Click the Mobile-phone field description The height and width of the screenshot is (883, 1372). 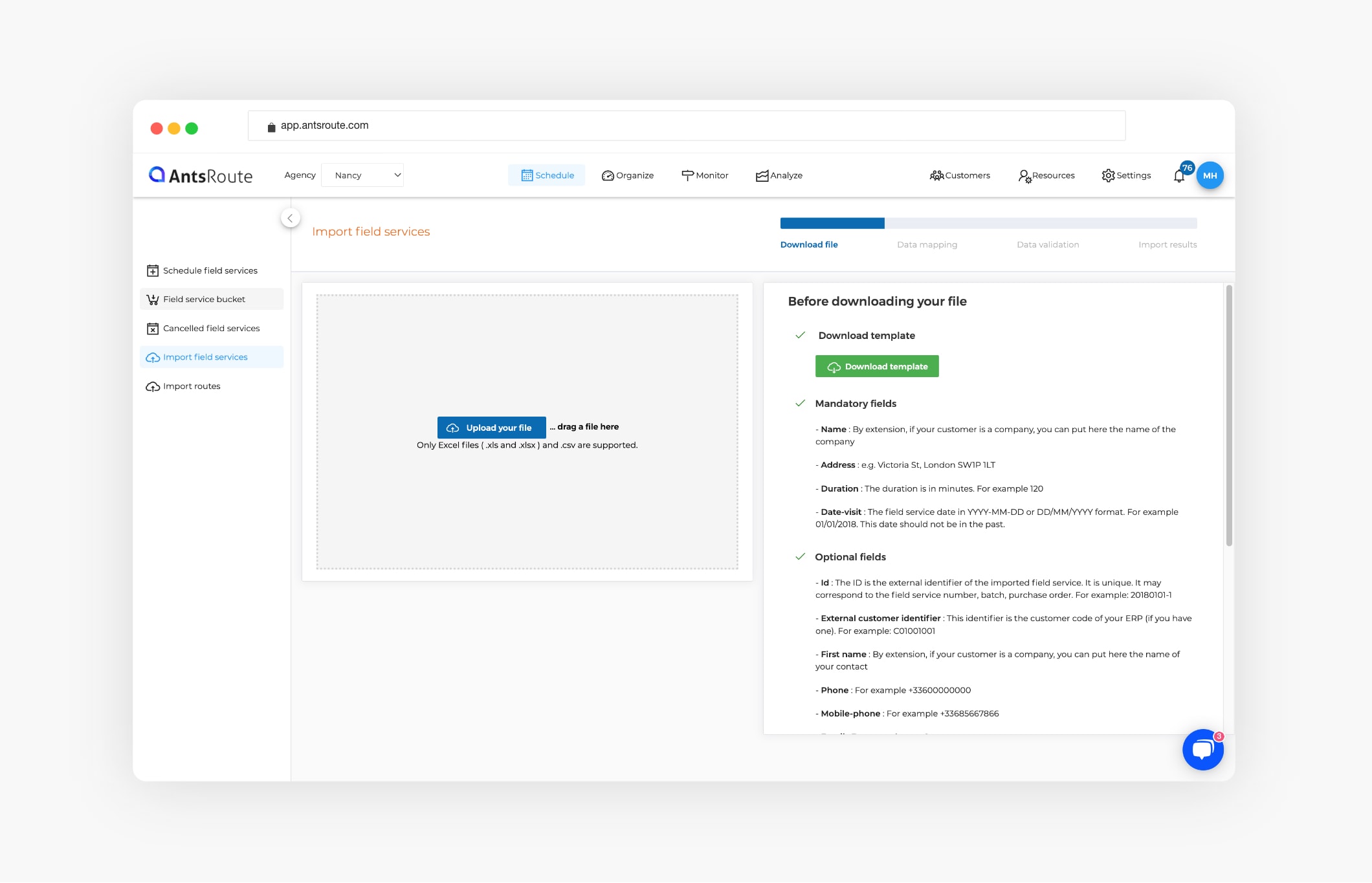click(x=907, y=714)
